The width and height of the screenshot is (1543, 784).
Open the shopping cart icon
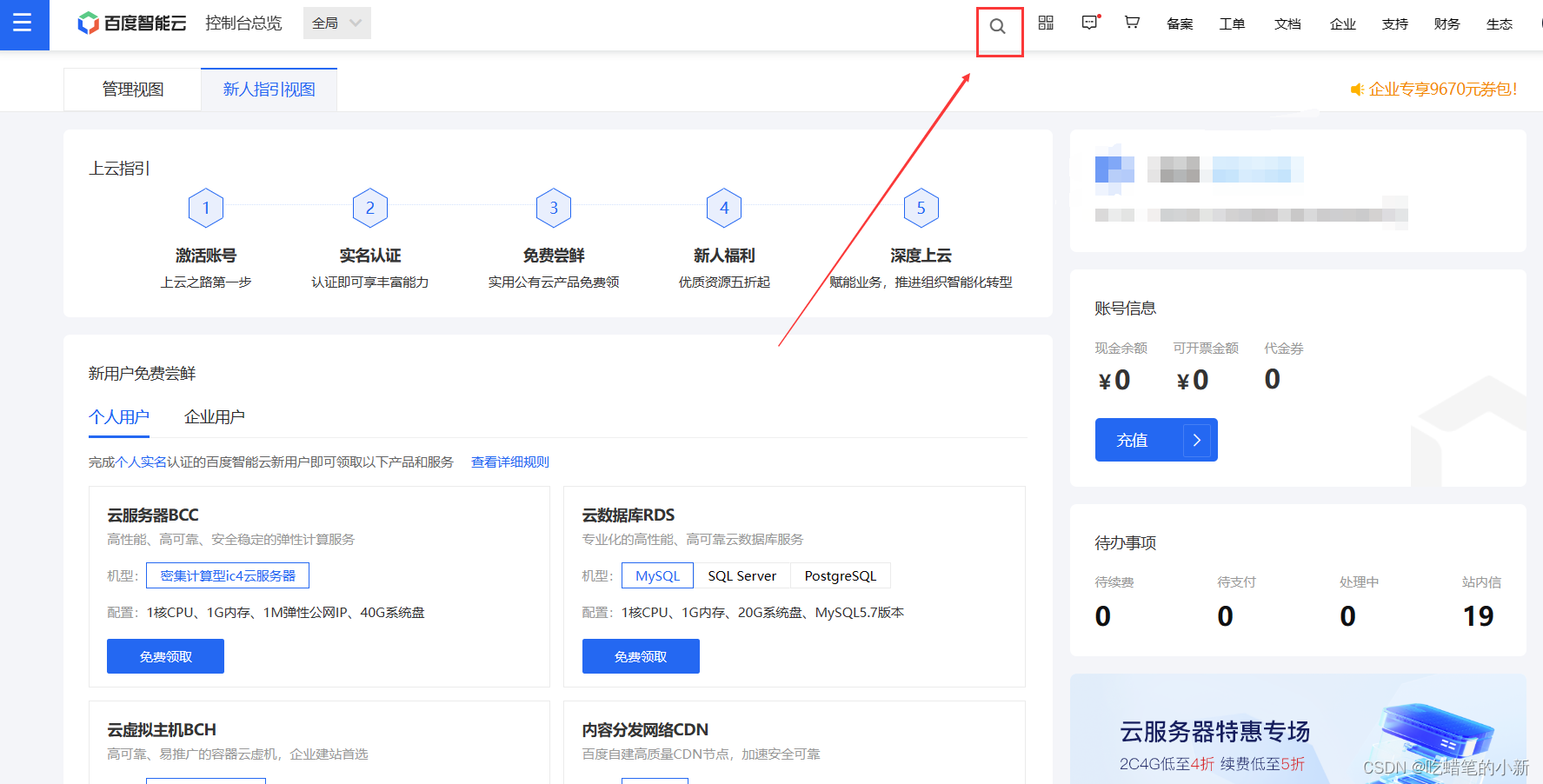tap(1132, 23)
